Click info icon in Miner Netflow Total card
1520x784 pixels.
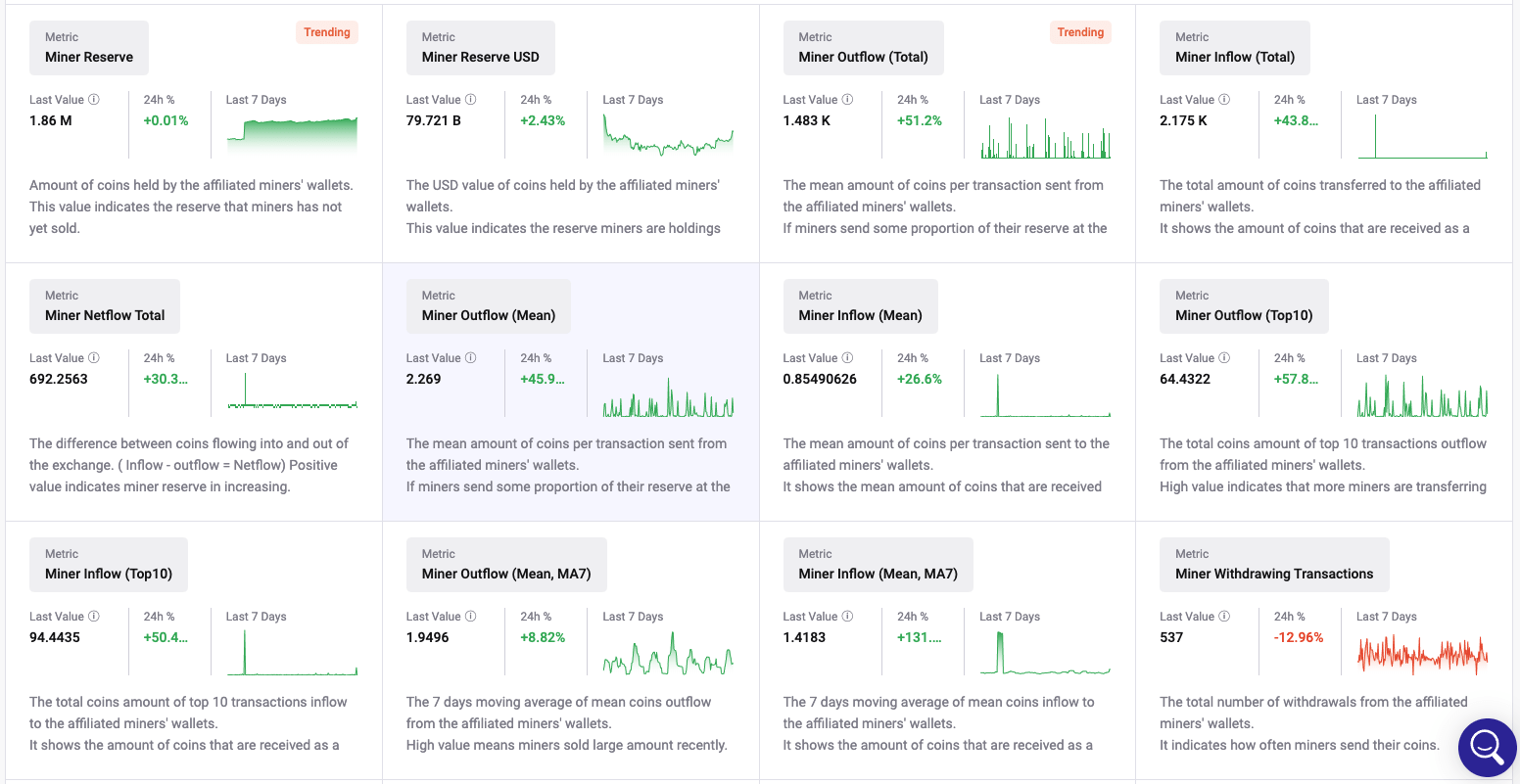(x=94, y=358)
